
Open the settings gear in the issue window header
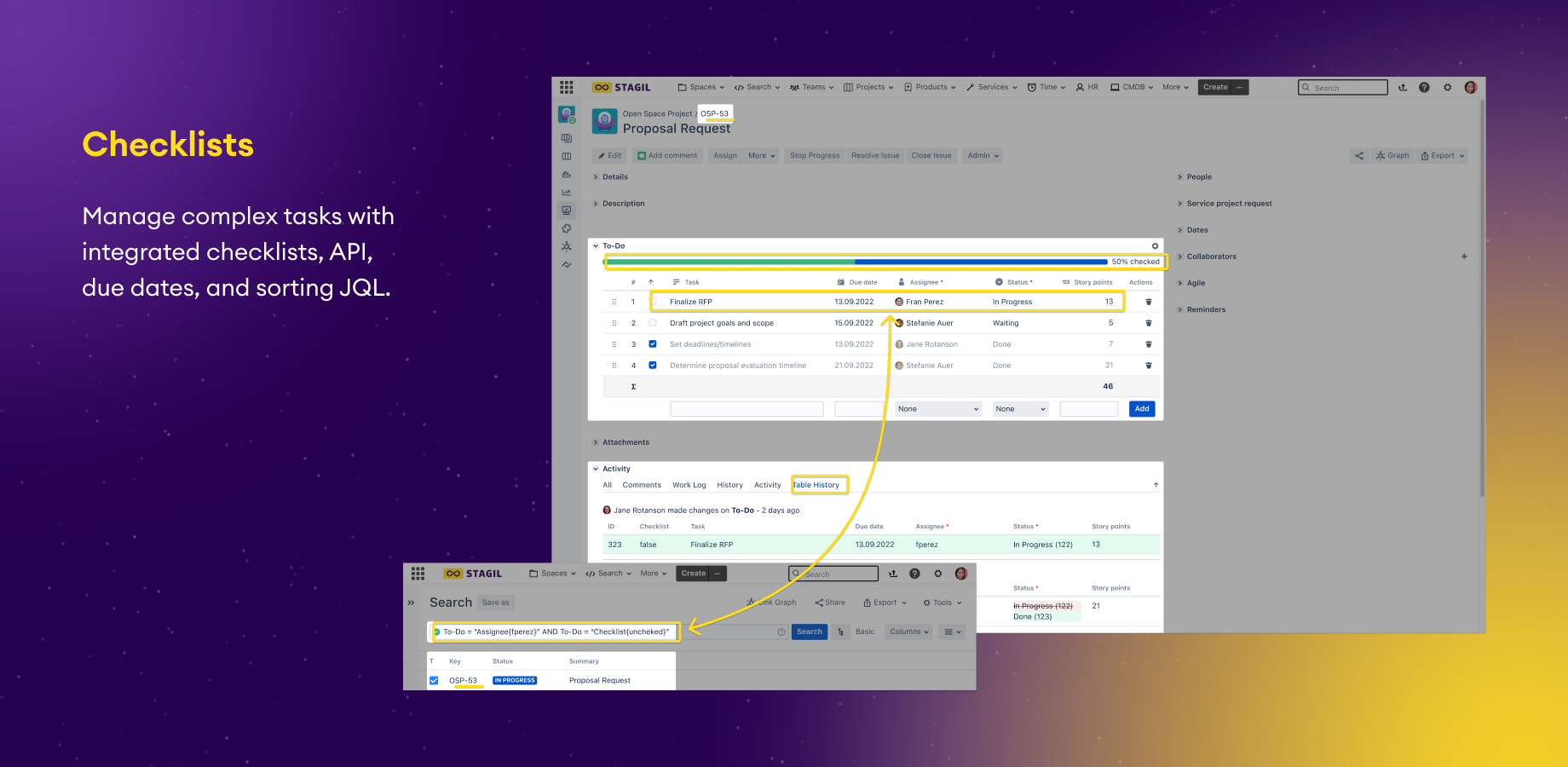[x=1447, y=88]
